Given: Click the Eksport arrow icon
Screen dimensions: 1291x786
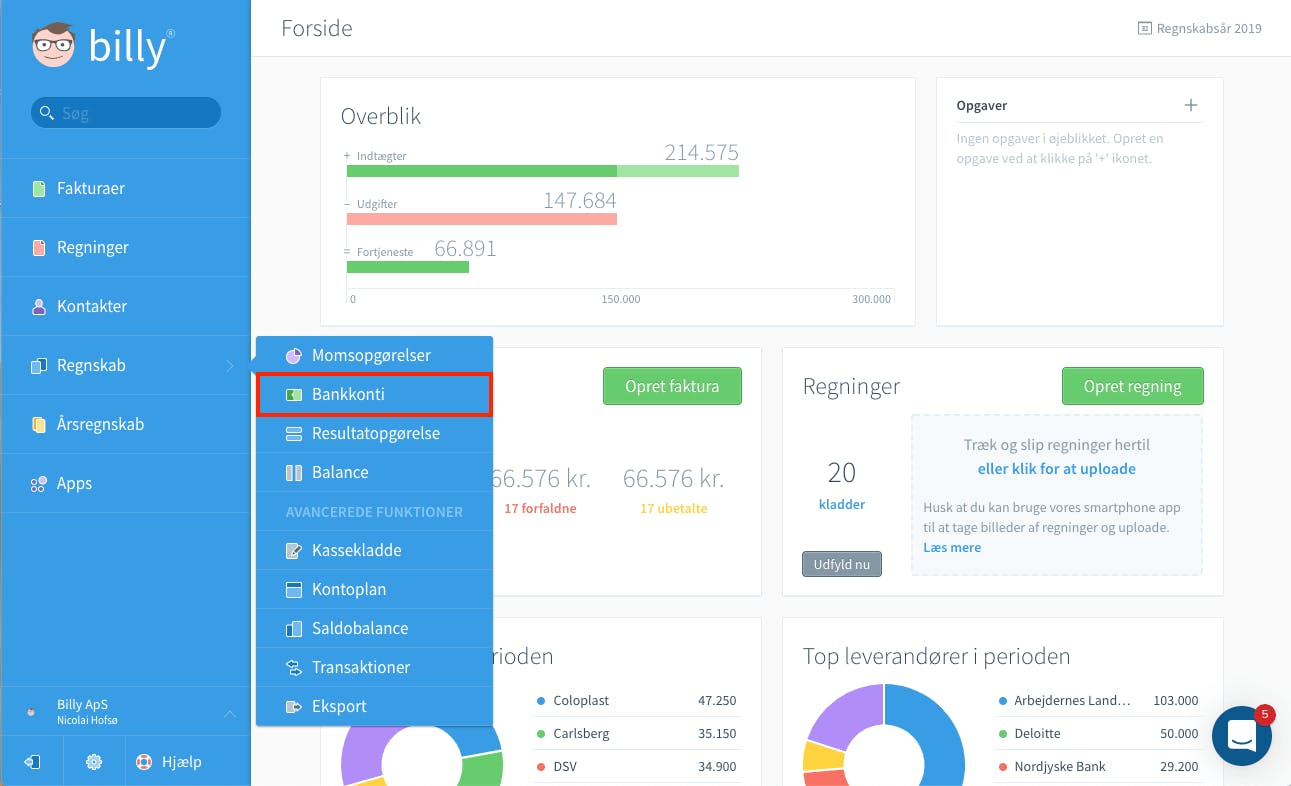Looking at the screenshot, I should tap(294, 706).
